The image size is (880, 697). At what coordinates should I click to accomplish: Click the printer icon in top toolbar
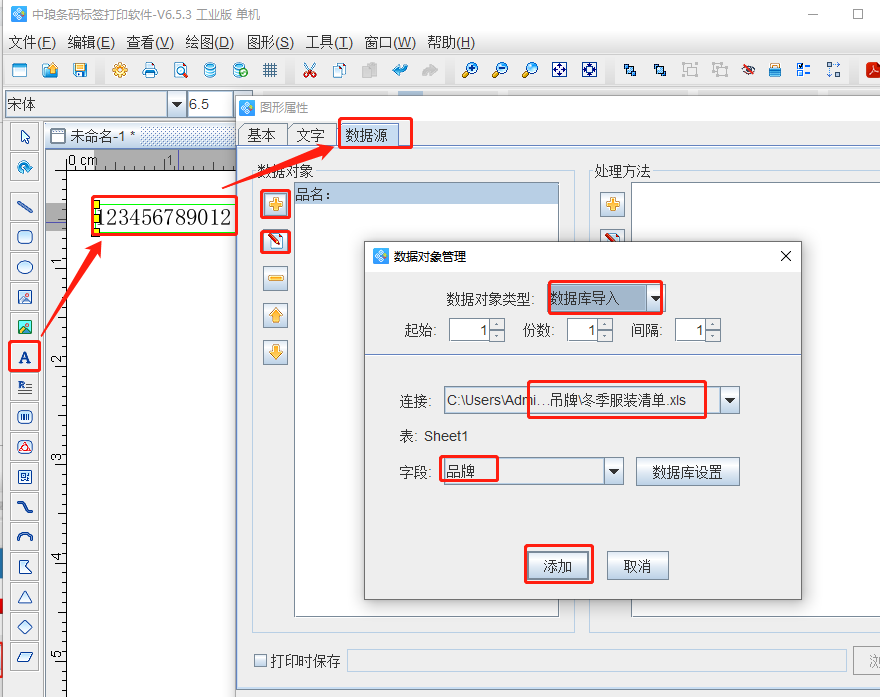(150, 70)
